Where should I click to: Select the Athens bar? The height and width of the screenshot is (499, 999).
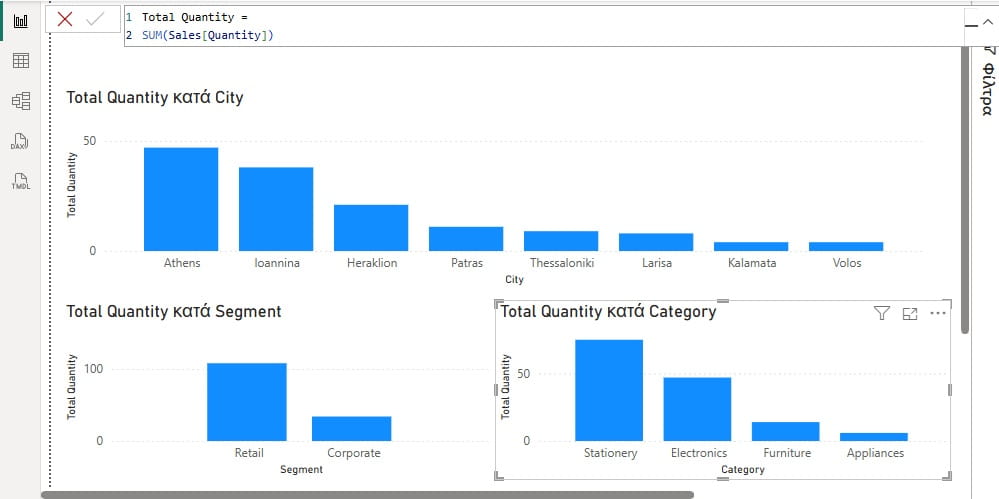pos(181,199)
